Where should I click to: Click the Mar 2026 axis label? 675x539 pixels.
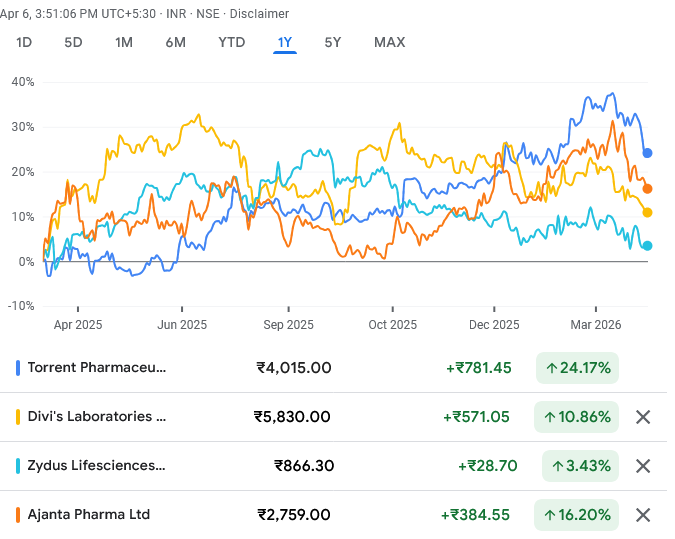coord(596,325)
